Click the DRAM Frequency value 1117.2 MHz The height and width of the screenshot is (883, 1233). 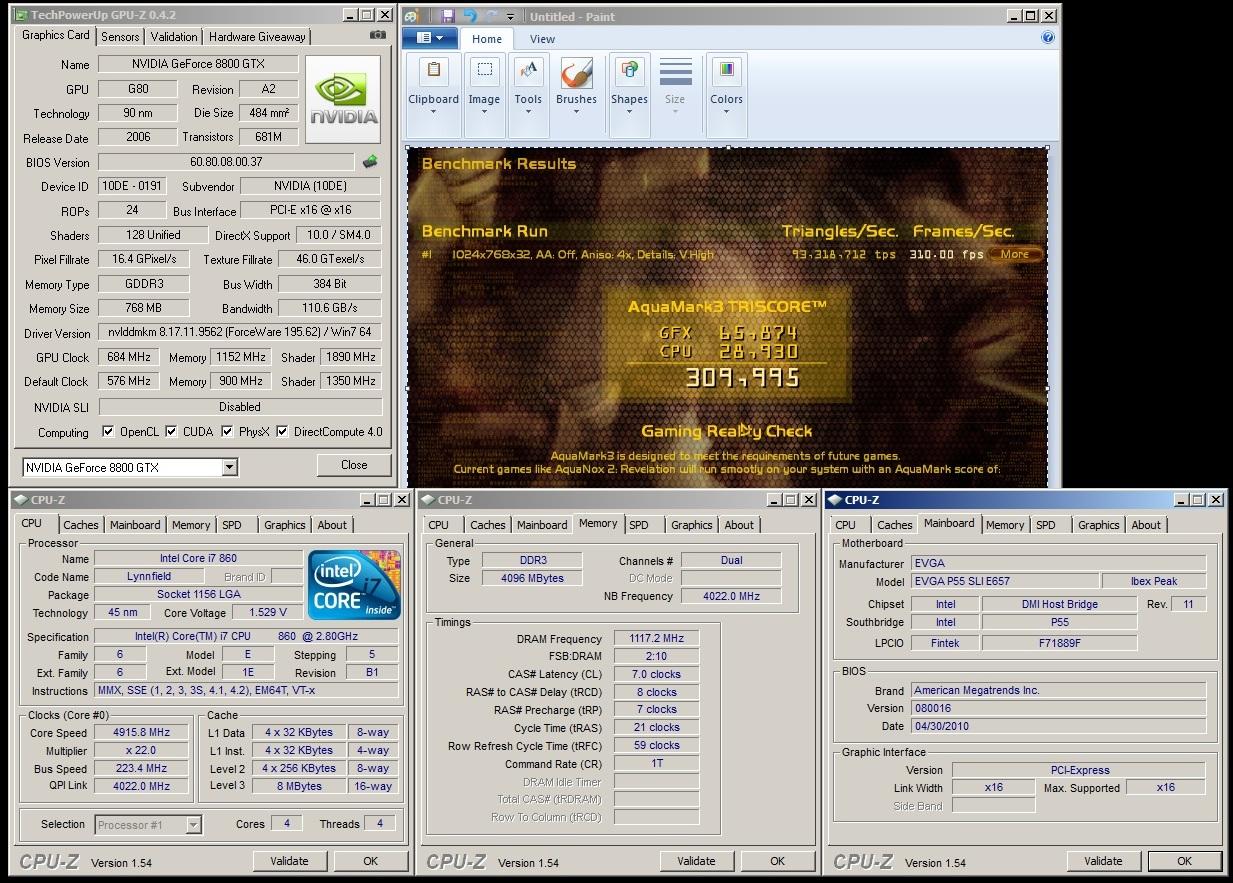[657, 638]
